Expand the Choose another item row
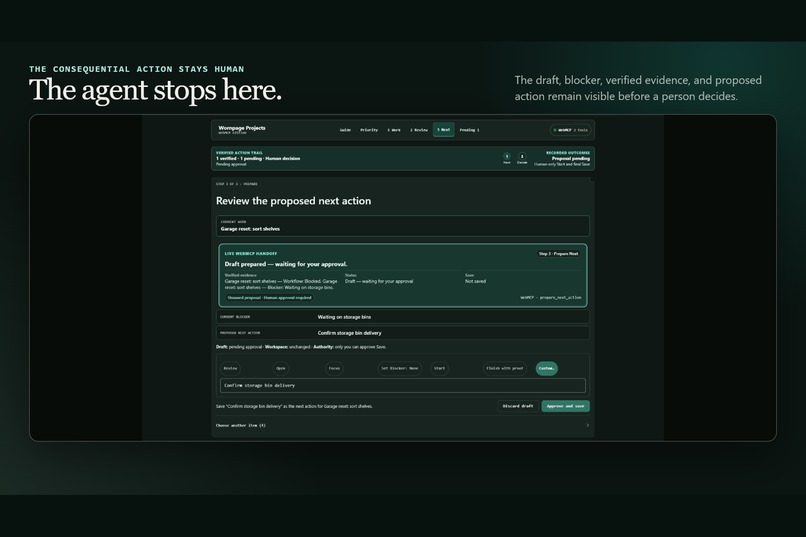Image resolution: width=806 pixels, height=537 pixels. 402,425
